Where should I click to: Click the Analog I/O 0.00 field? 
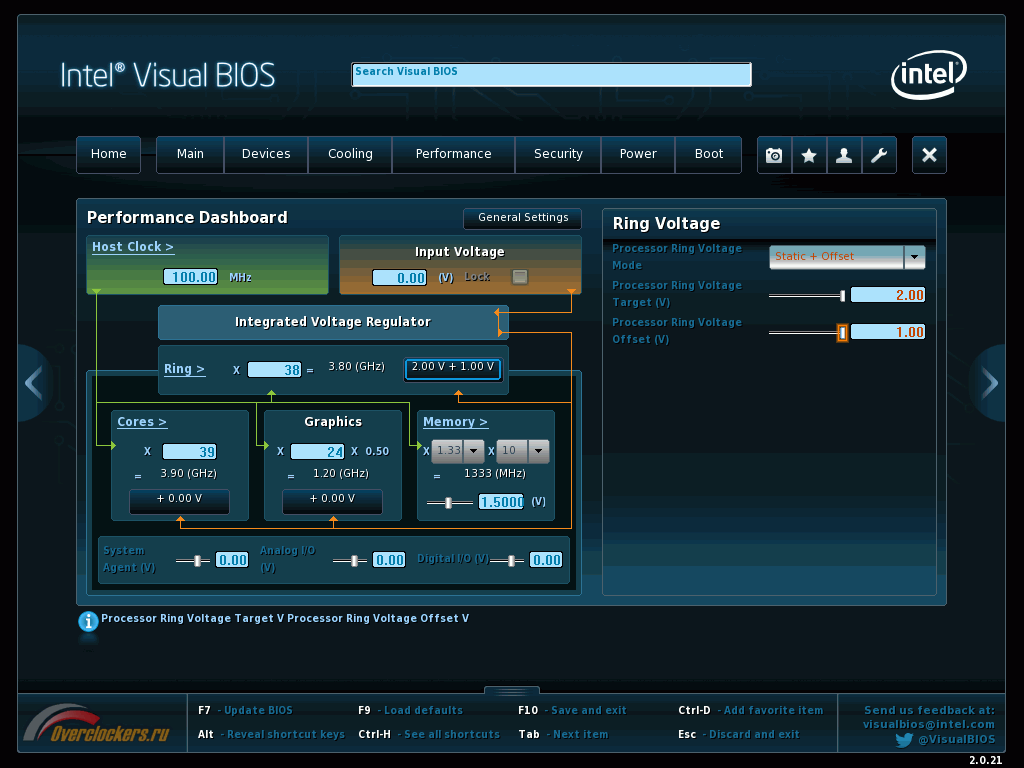click(x=389, y=560)
